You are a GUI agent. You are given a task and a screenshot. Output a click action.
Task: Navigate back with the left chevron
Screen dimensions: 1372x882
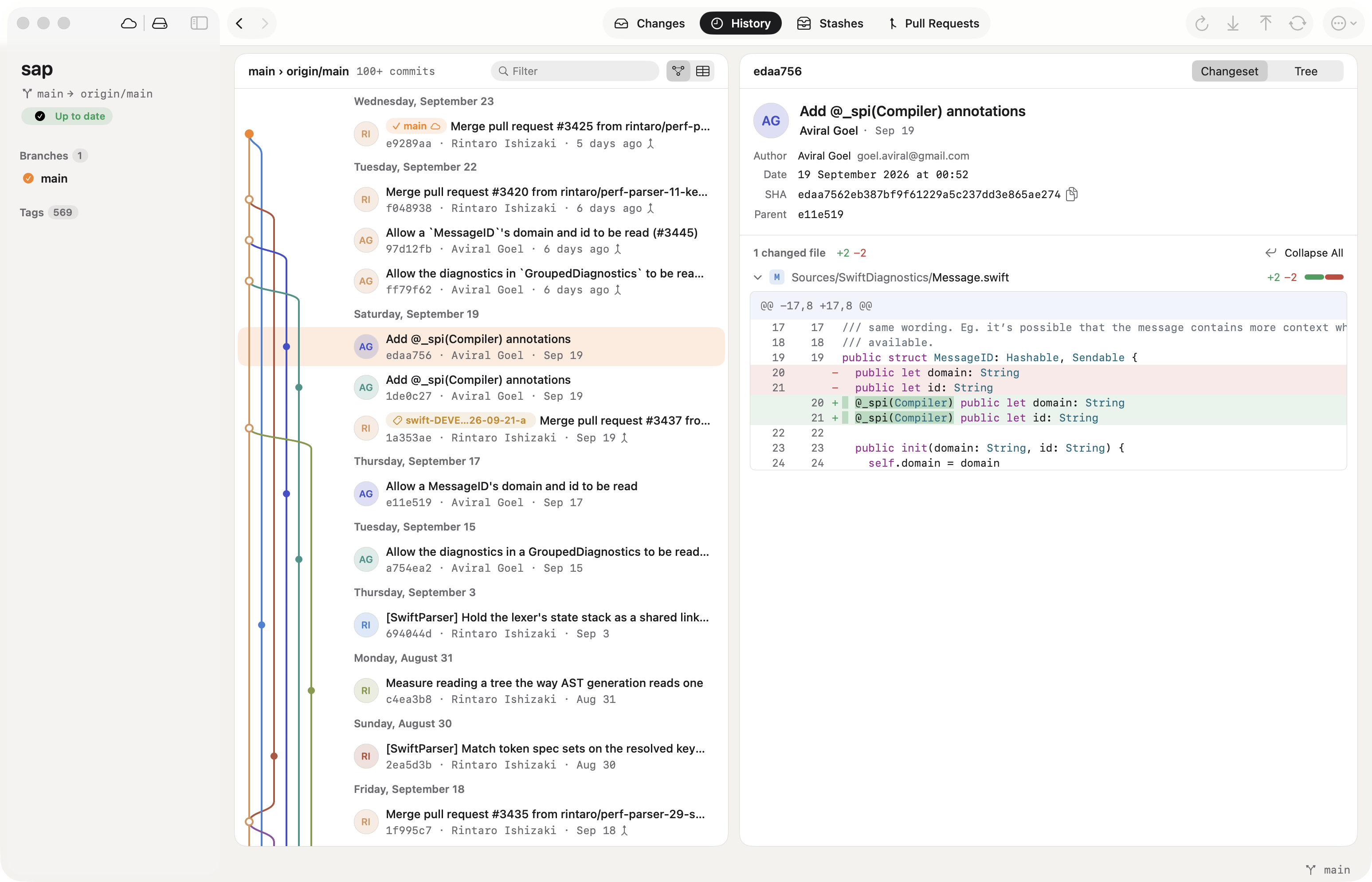239,23
